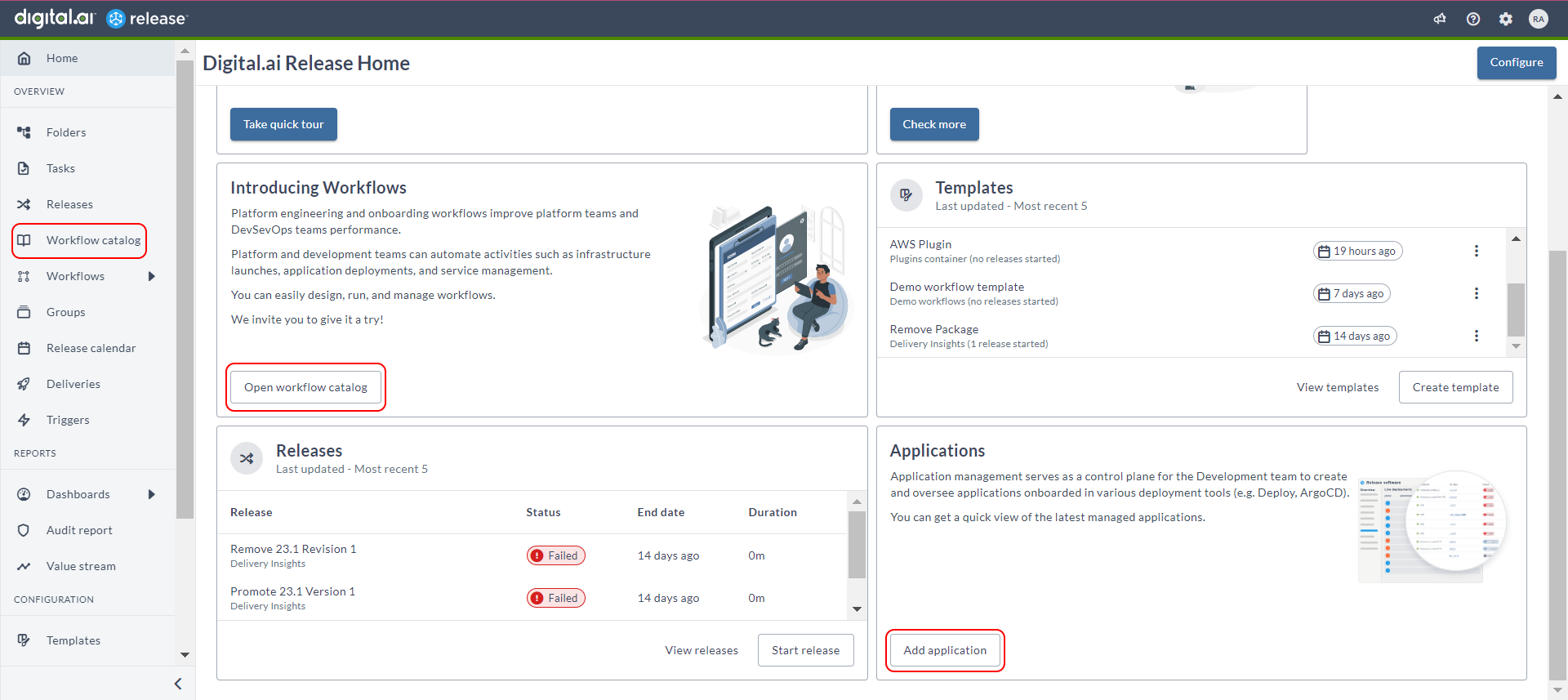Open release Promote 23.1 Version 1
Screen dimensions: 1568x700
292,591
